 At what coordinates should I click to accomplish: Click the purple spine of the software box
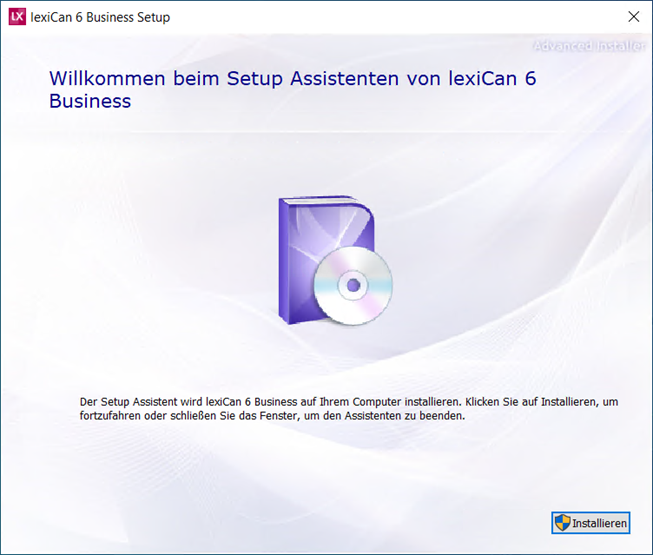click(284, 262)
